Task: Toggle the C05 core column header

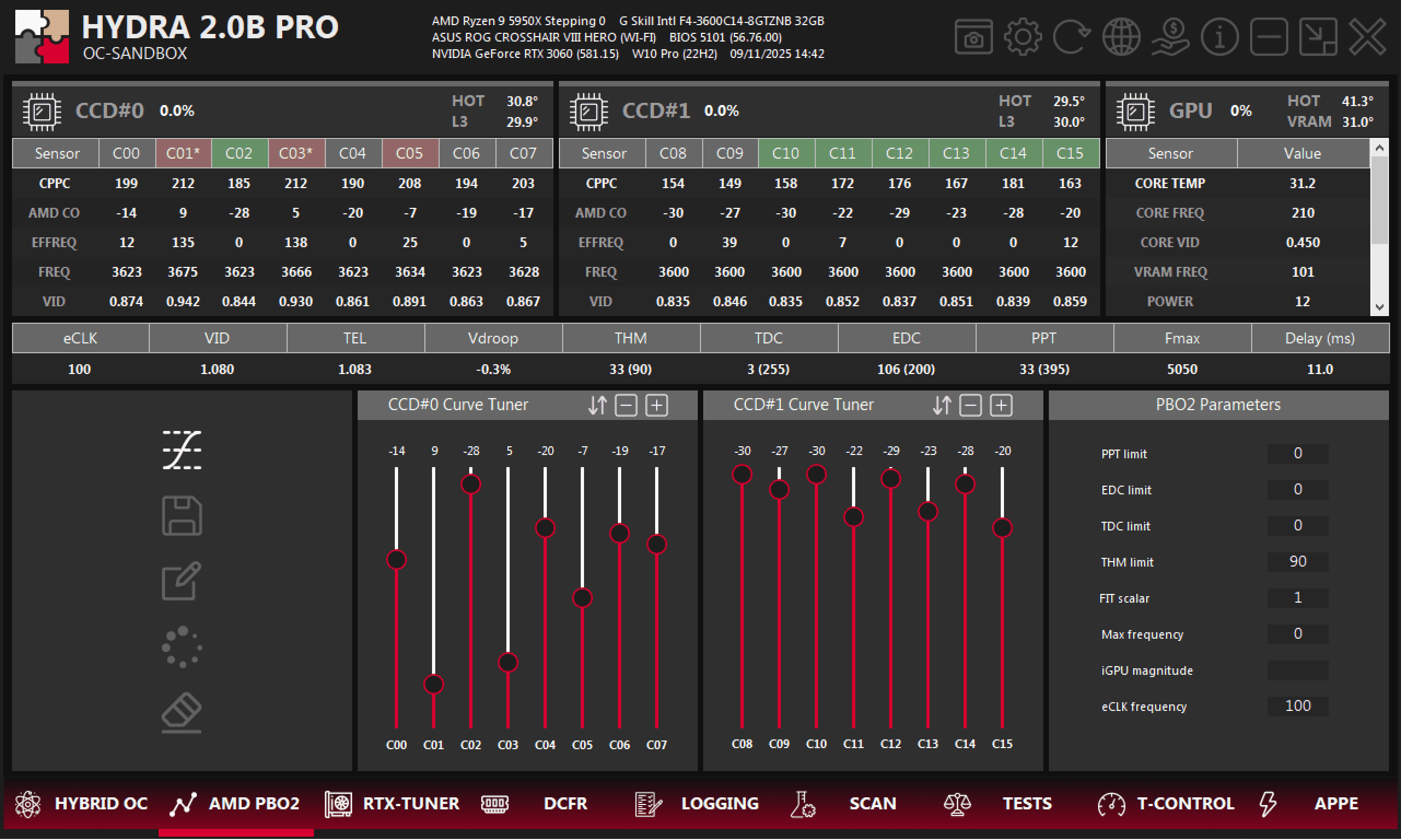Action: [409, 153]
